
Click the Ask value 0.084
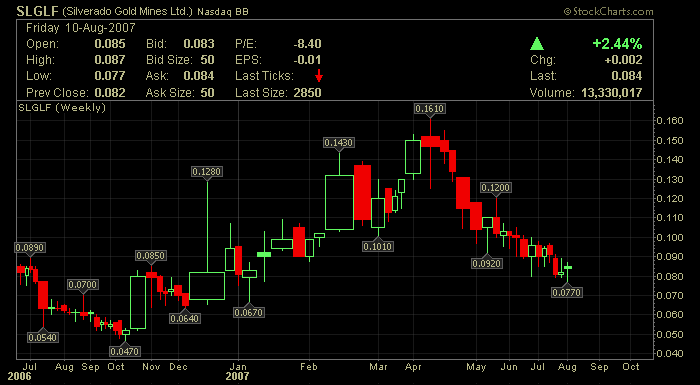coord(199,76)
